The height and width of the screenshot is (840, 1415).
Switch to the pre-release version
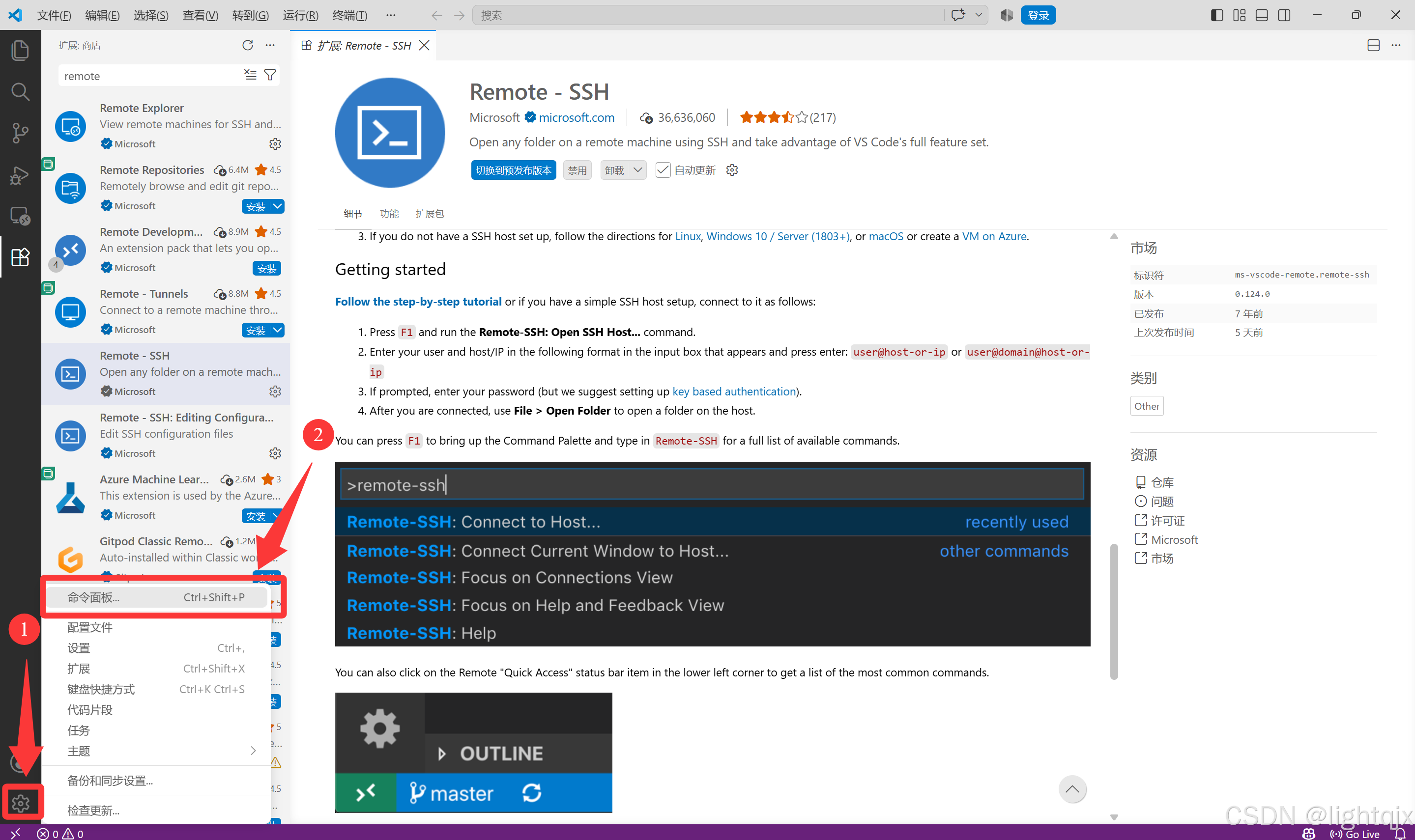pos(514,170)
